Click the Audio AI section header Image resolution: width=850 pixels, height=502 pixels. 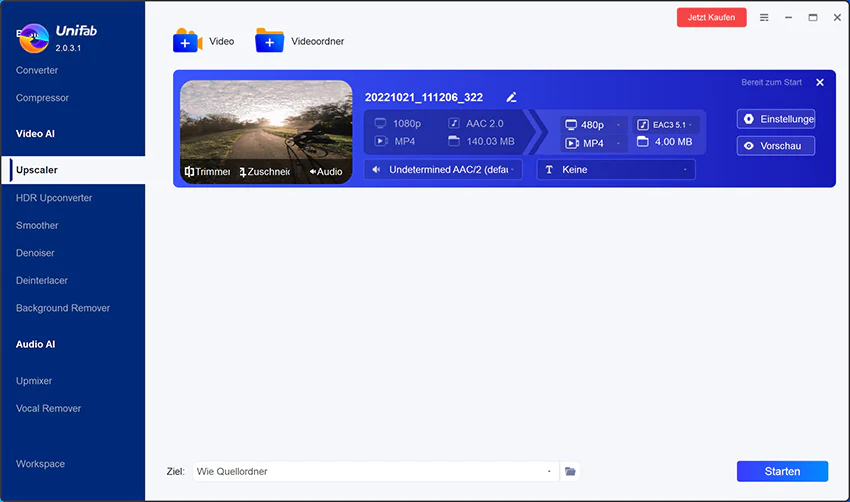tap(35, 344)
